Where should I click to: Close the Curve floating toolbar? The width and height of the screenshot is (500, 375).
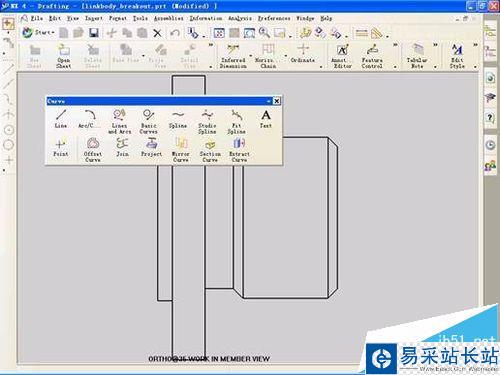pyautogui.click(x=277, y=101)
